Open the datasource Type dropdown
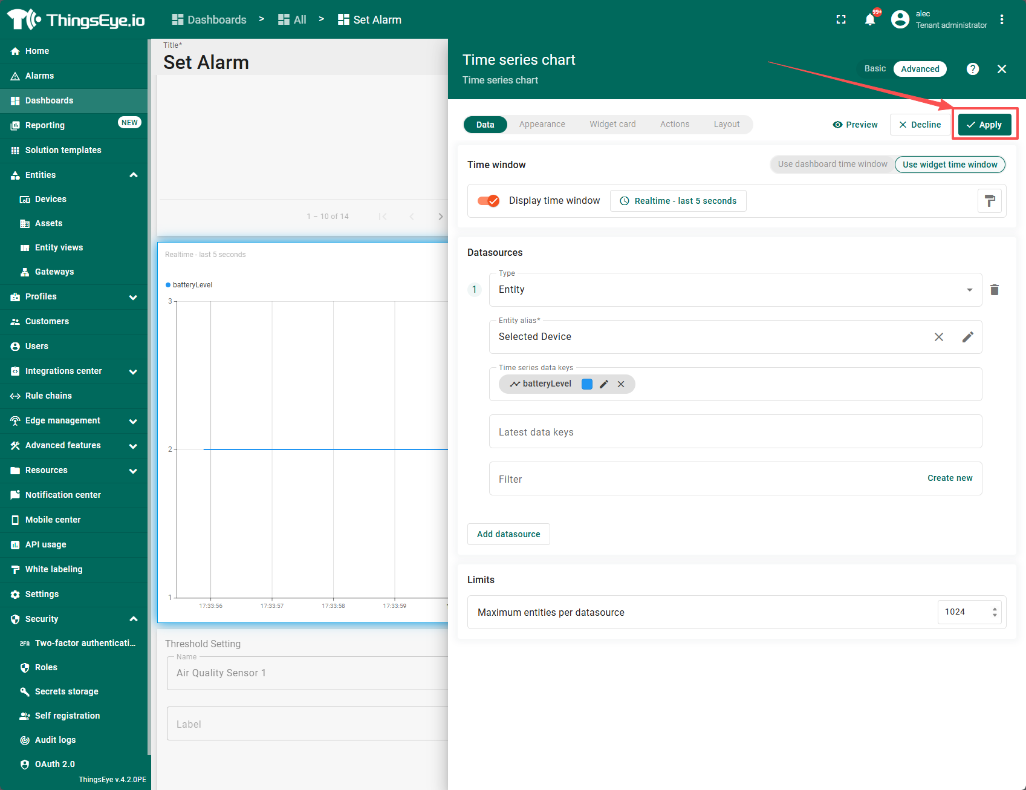 pos(735,290)
